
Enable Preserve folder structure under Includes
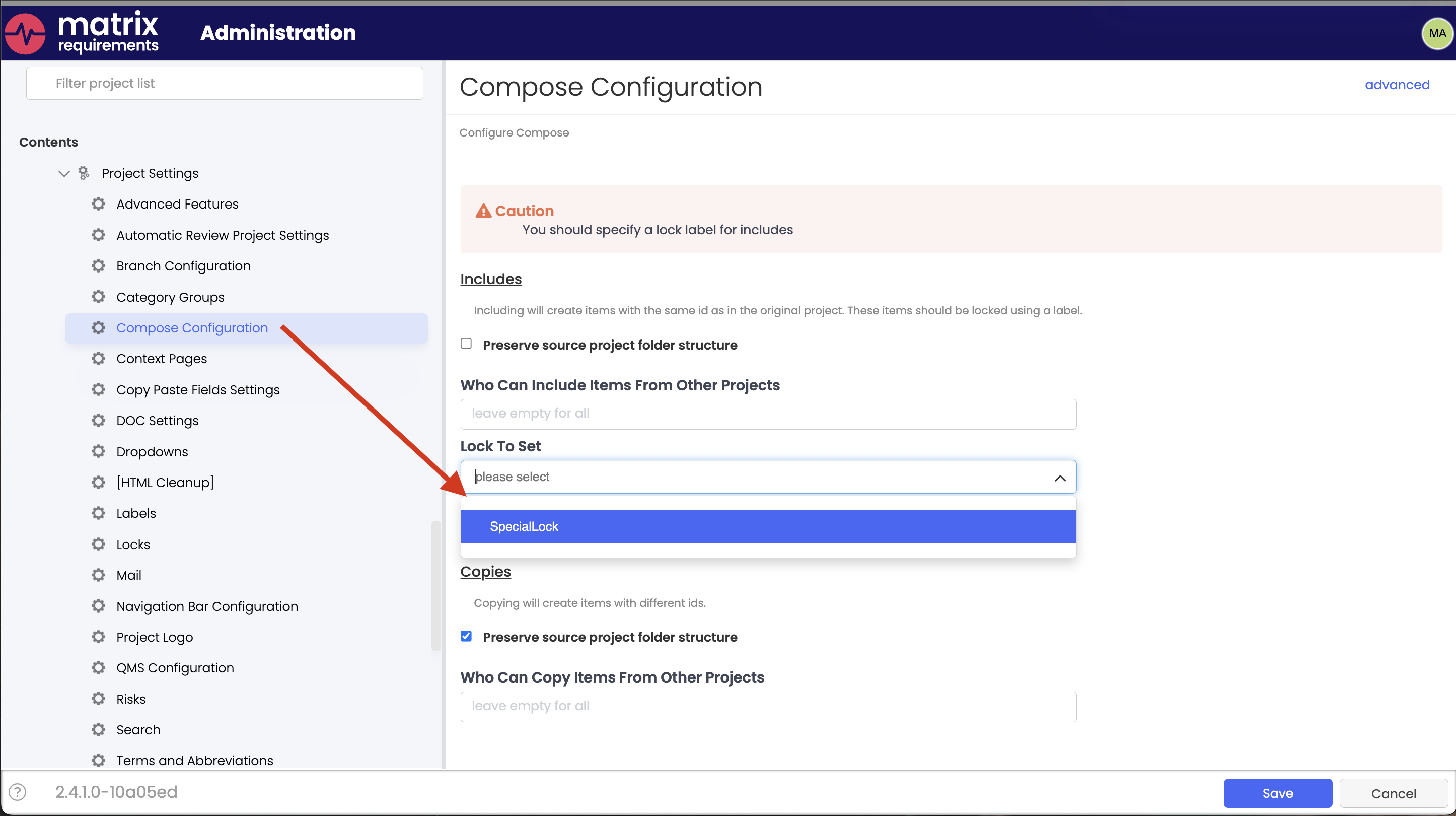pyautogui.click(x=466, y=344)
